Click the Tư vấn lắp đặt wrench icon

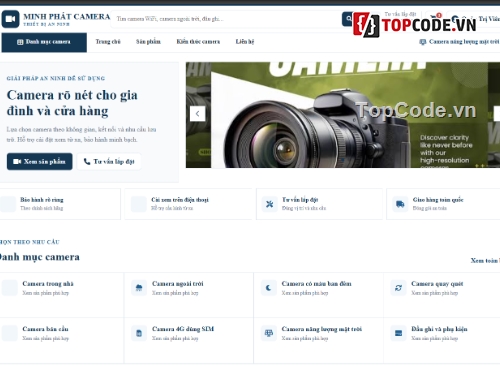click(269, 204)
